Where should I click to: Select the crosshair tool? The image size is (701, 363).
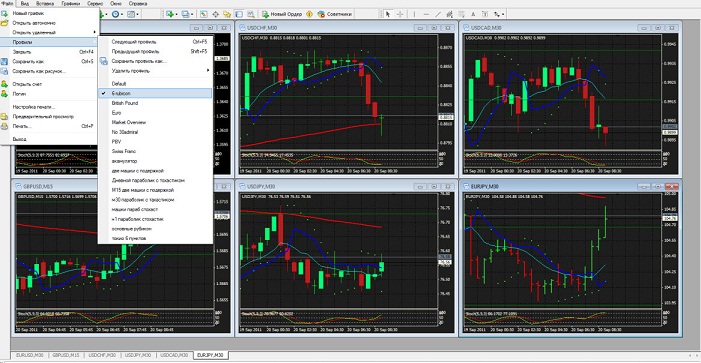(400, 14)
